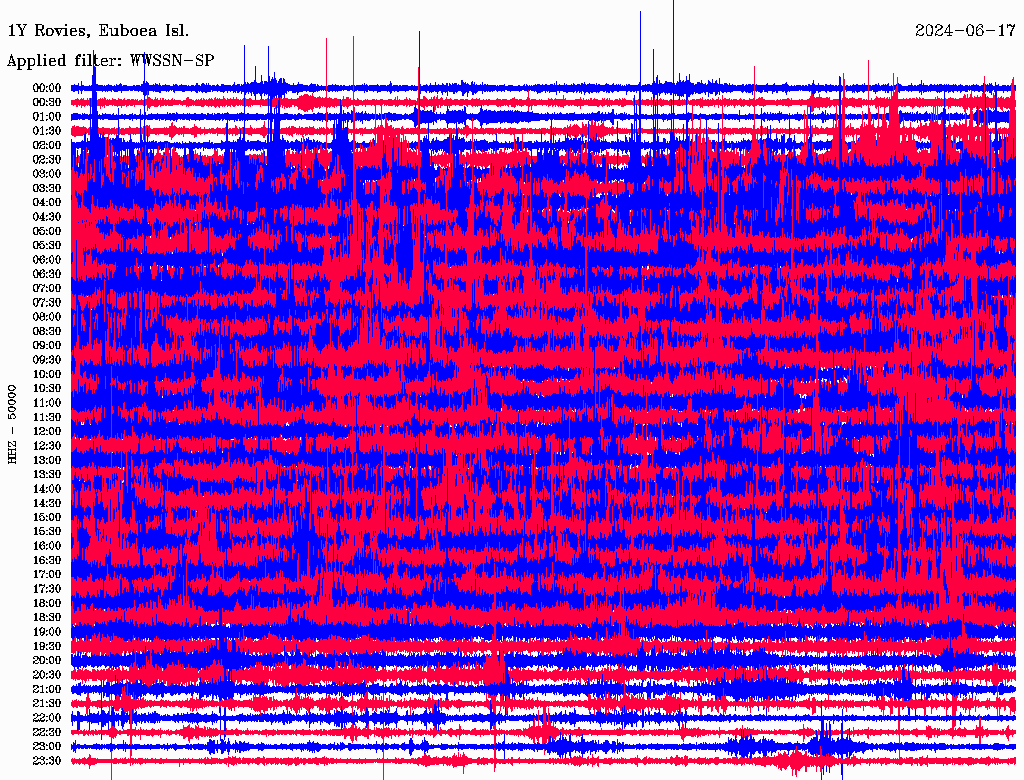Select the 00:00 time label
This screenshot has width=1024, height=780.
click(47, 88)
